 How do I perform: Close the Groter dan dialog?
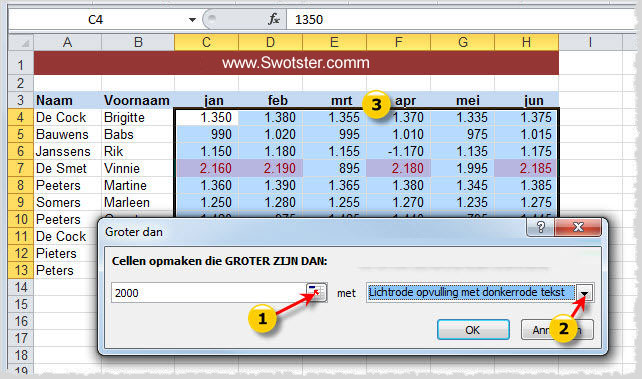click(x=578, y=227)
